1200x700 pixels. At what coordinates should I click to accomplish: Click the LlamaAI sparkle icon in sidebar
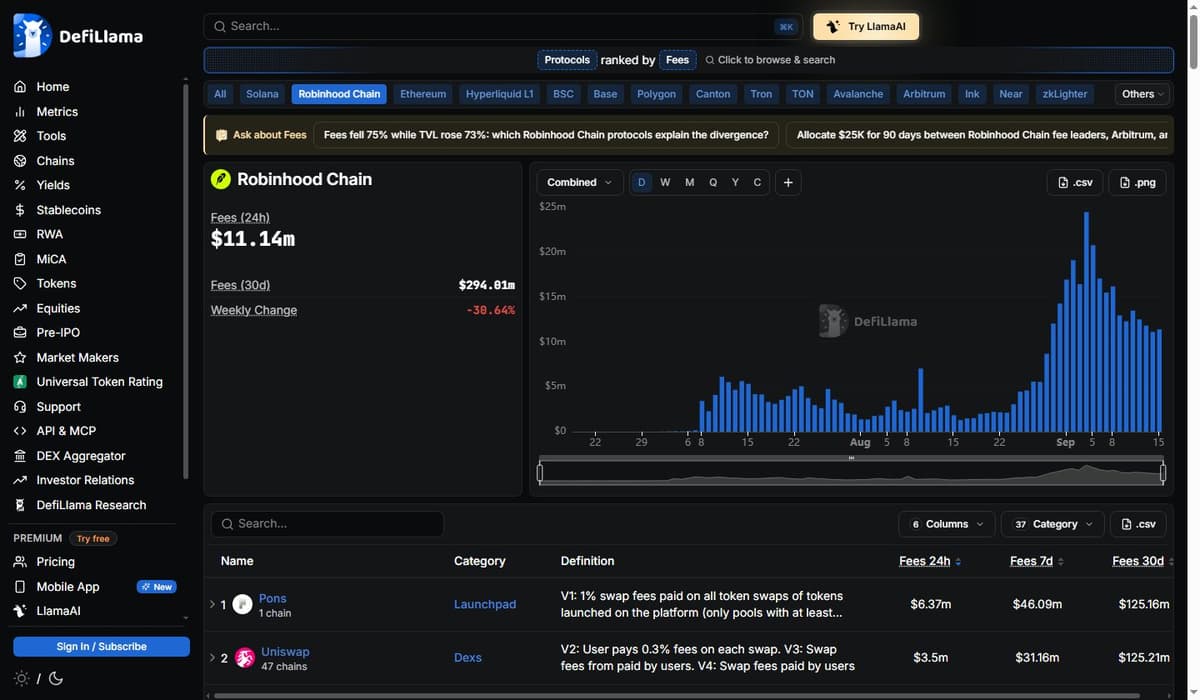coord(20,611)
